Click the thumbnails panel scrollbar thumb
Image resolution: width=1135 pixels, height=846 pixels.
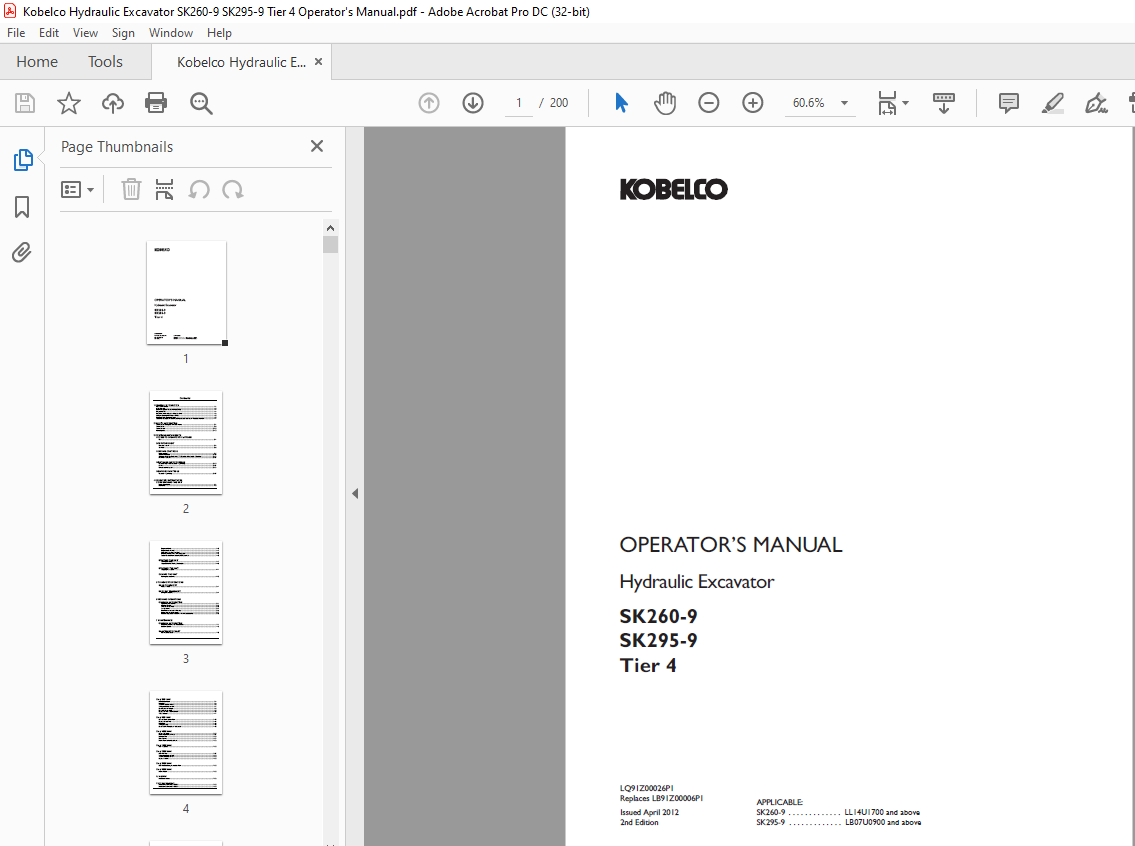(x=331, y=245)
